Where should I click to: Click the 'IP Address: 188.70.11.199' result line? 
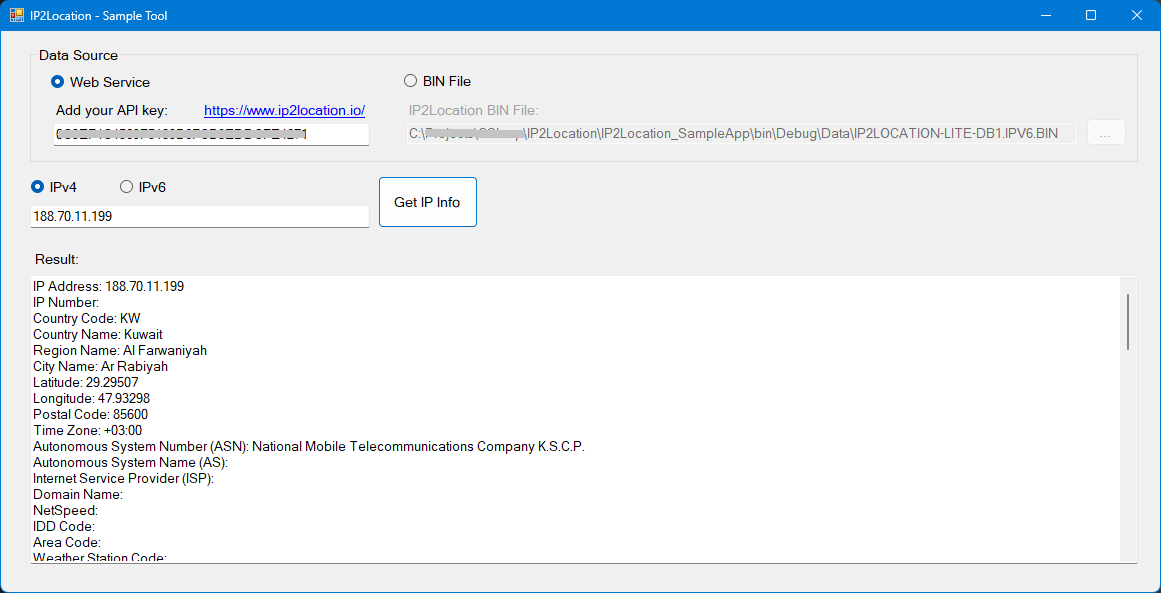109,287
